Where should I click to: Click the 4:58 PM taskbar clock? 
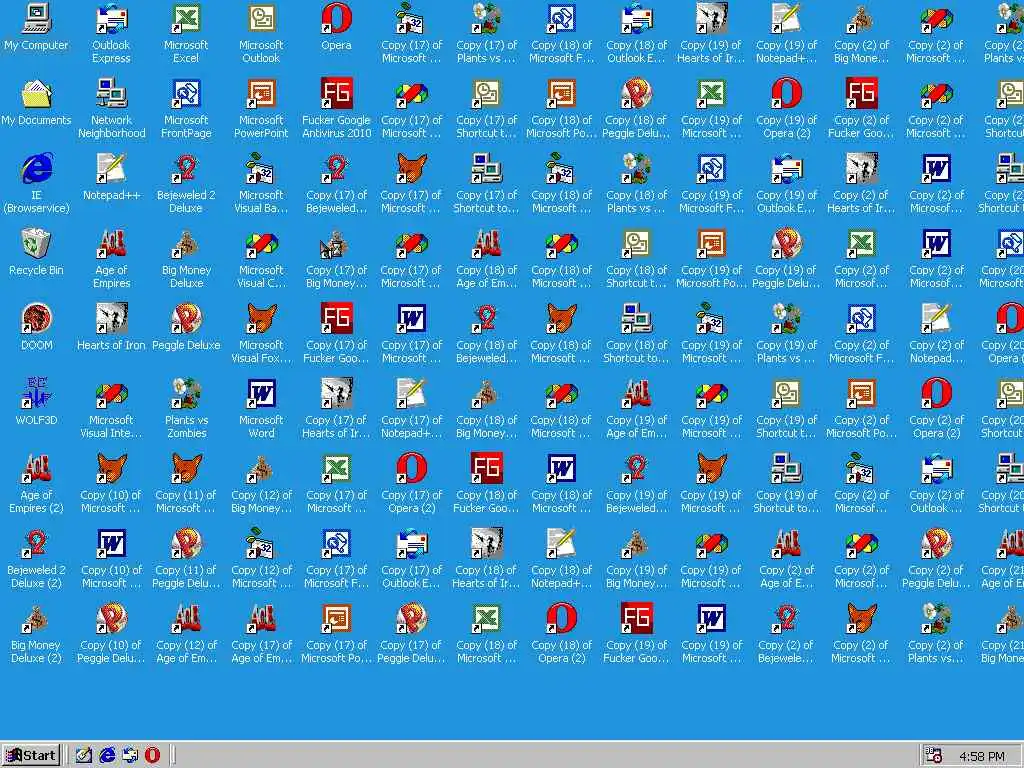(x=982, y=756)
